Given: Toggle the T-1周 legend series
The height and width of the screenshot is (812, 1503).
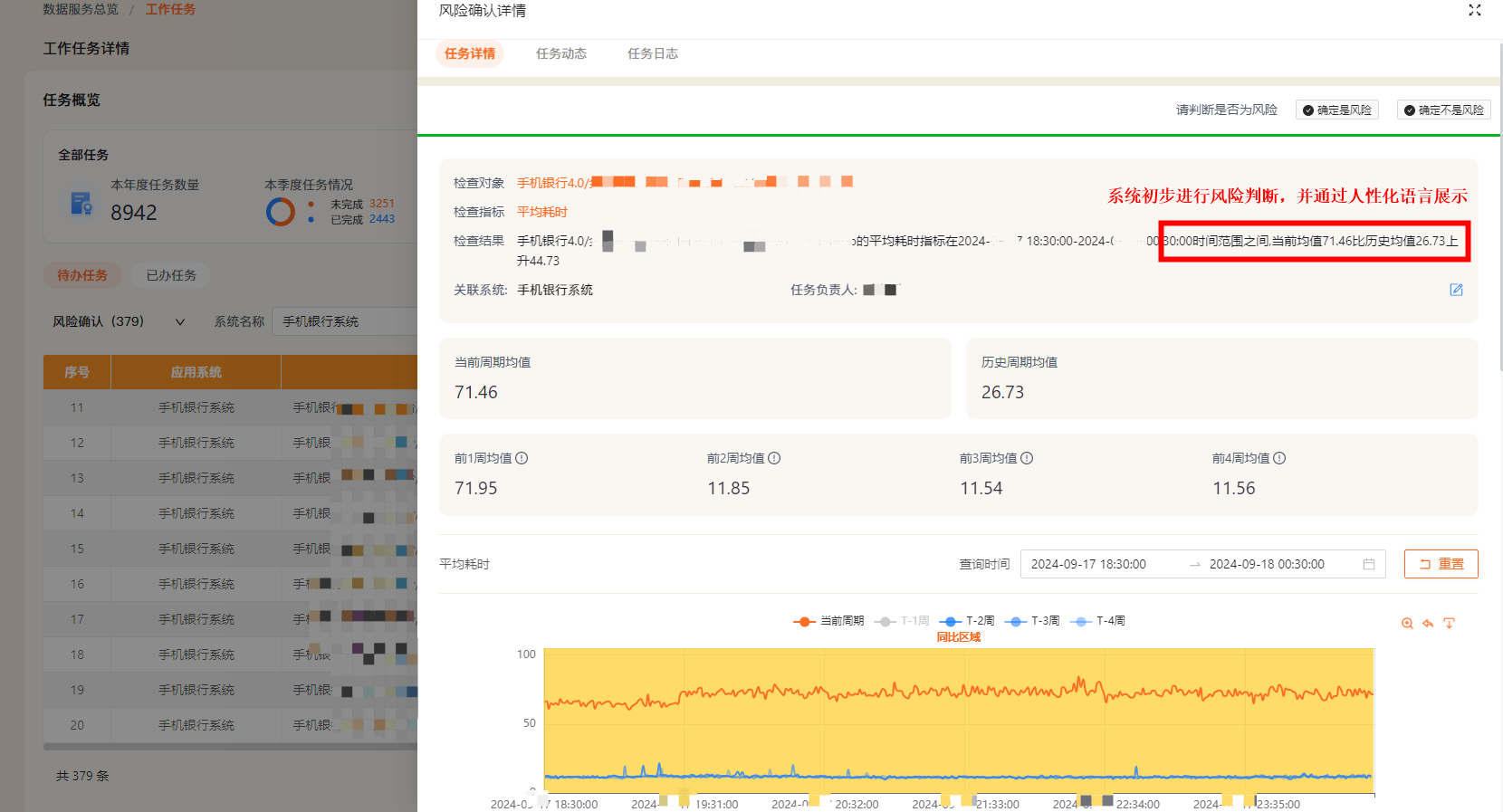Looking at the screenshot, I should pyautogui.click(x=902, y=621).
